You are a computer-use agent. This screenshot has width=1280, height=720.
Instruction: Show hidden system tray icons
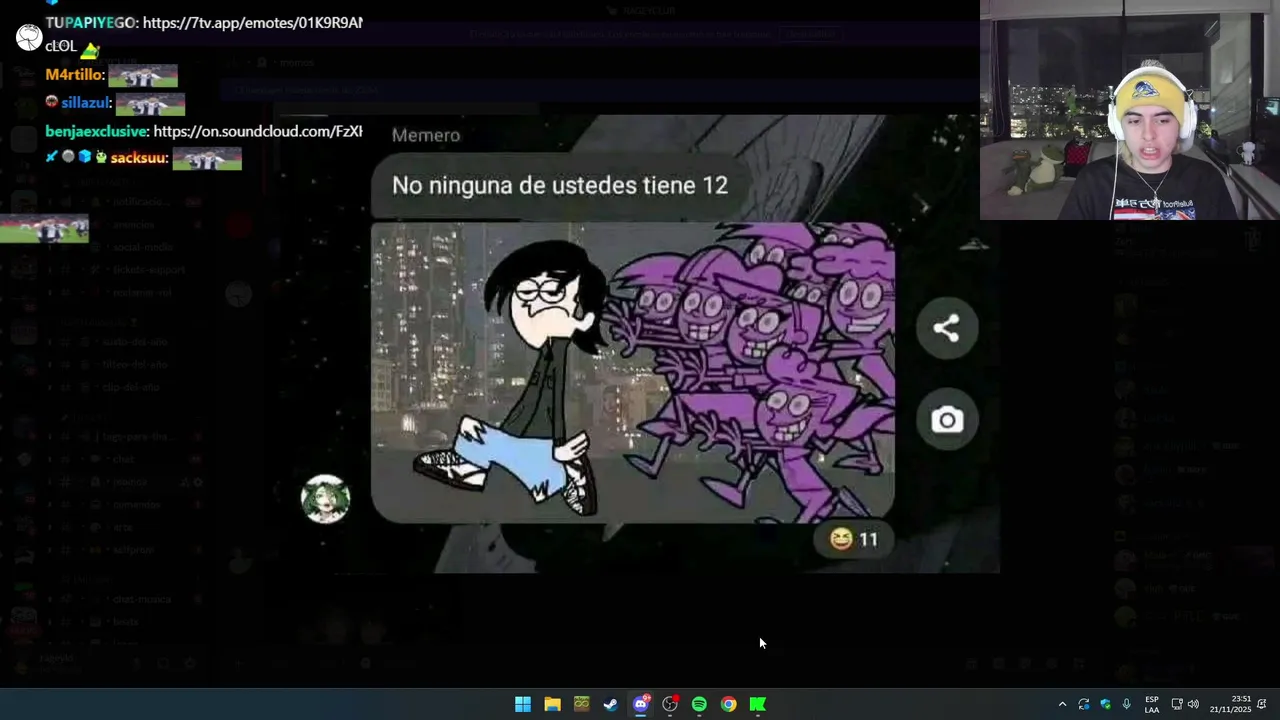tap(1062, 704)
